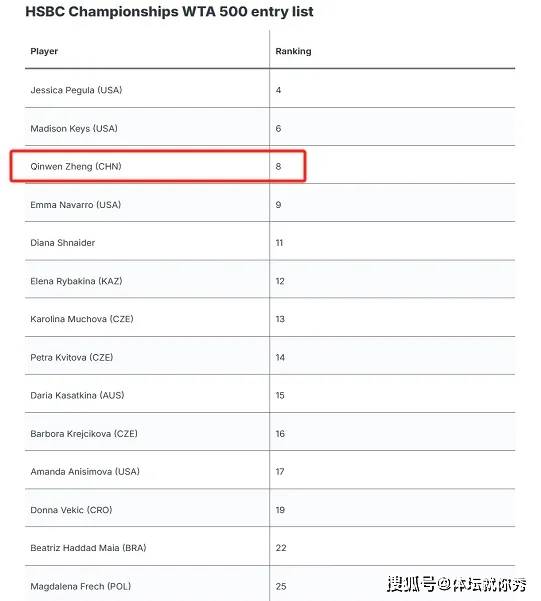Click the Sohu watermark text
Image resolution: width=541 pixels, height=601 pixels.
tap(456, 584)
